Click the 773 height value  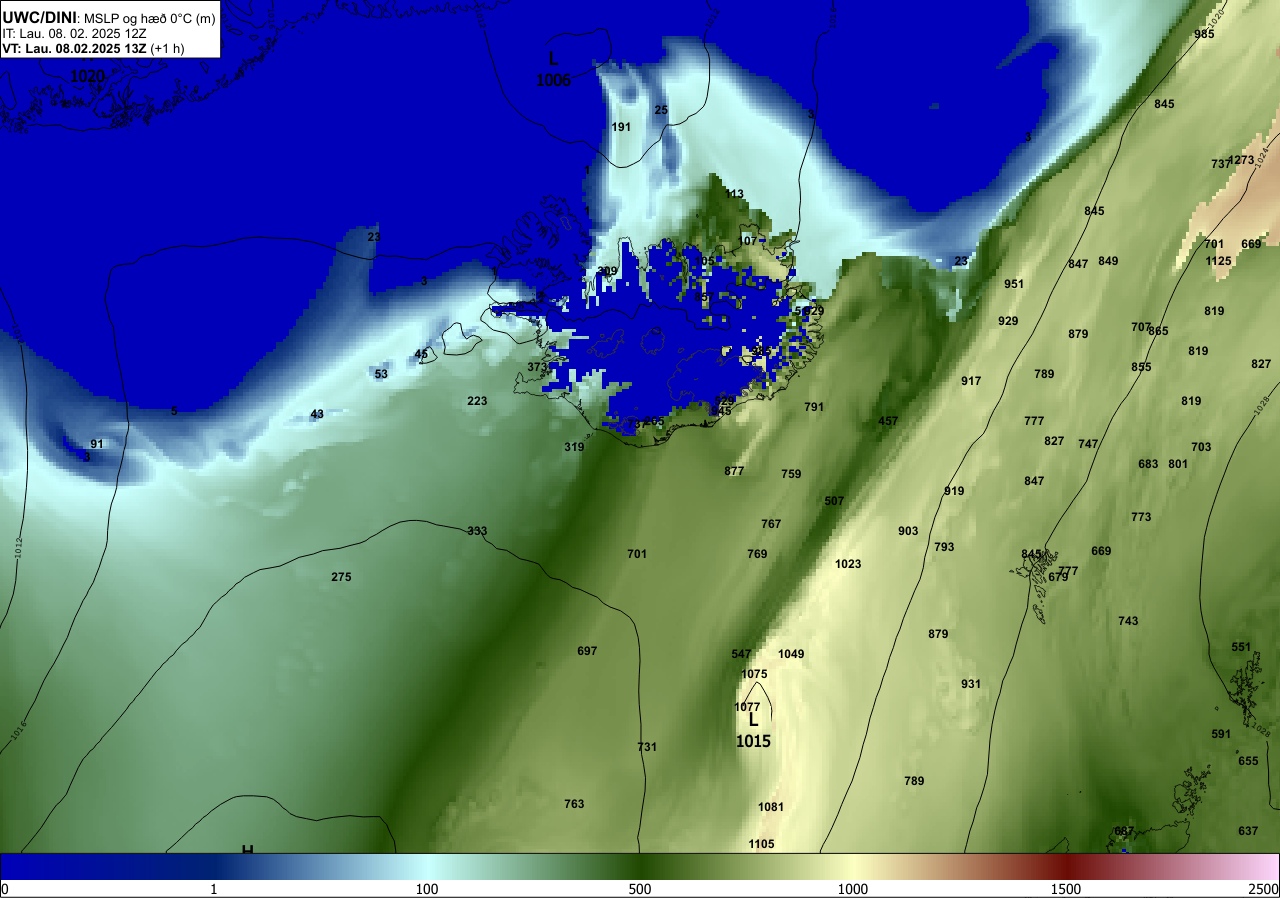click(x=1141, y=517)
